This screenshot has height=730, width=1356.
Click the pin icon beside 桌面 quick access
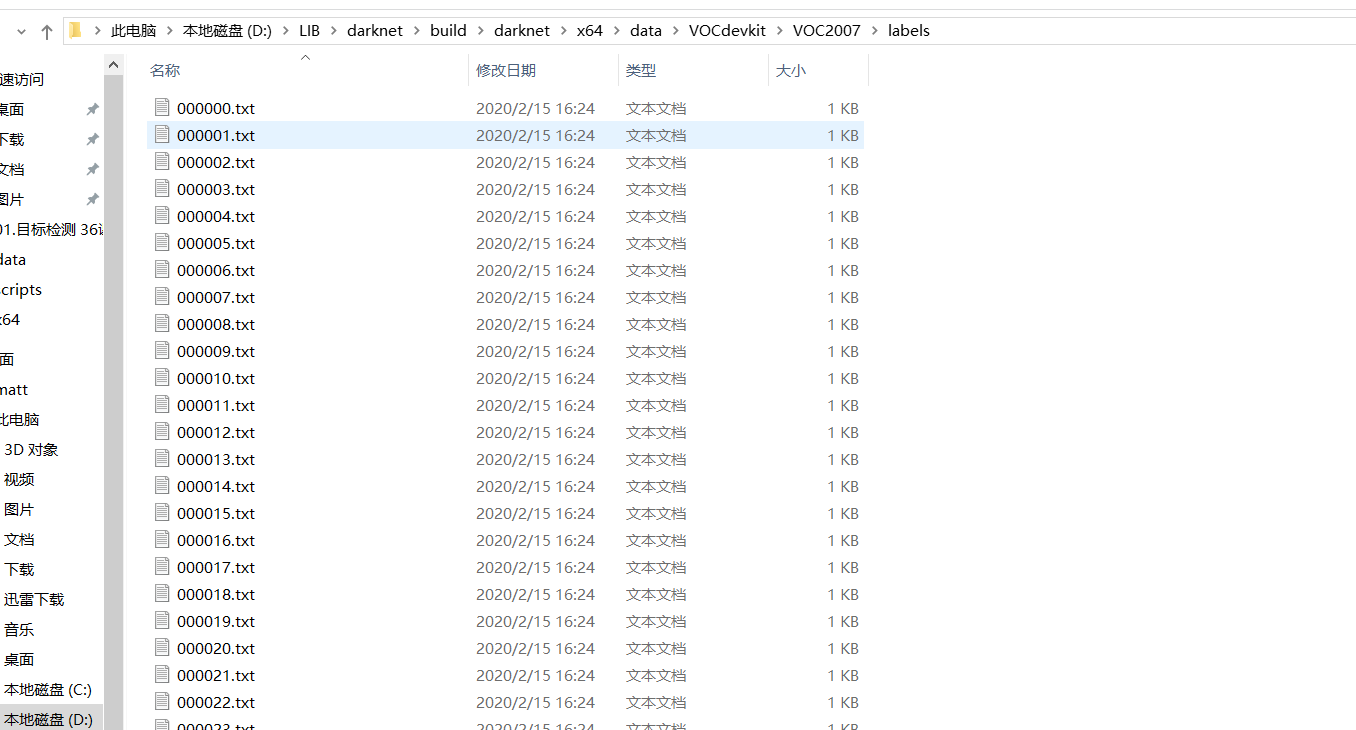(92, 110)
